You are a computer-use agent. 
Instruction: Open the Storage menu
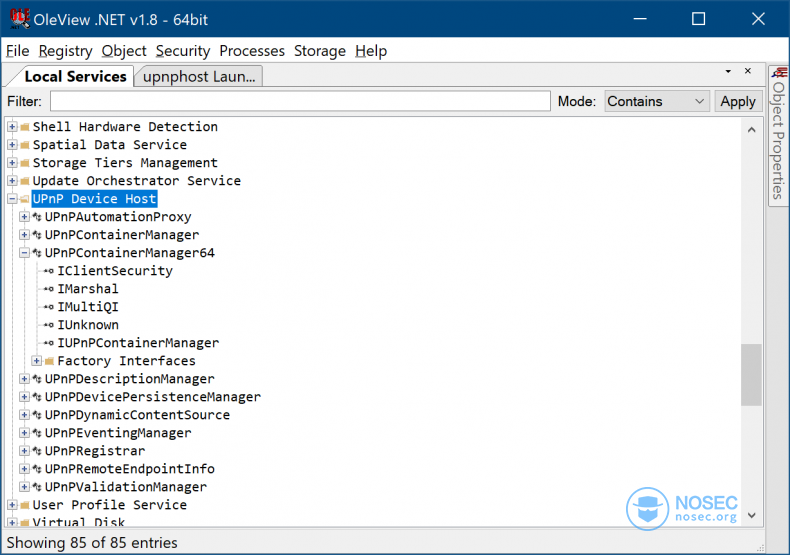coord(320,51)
